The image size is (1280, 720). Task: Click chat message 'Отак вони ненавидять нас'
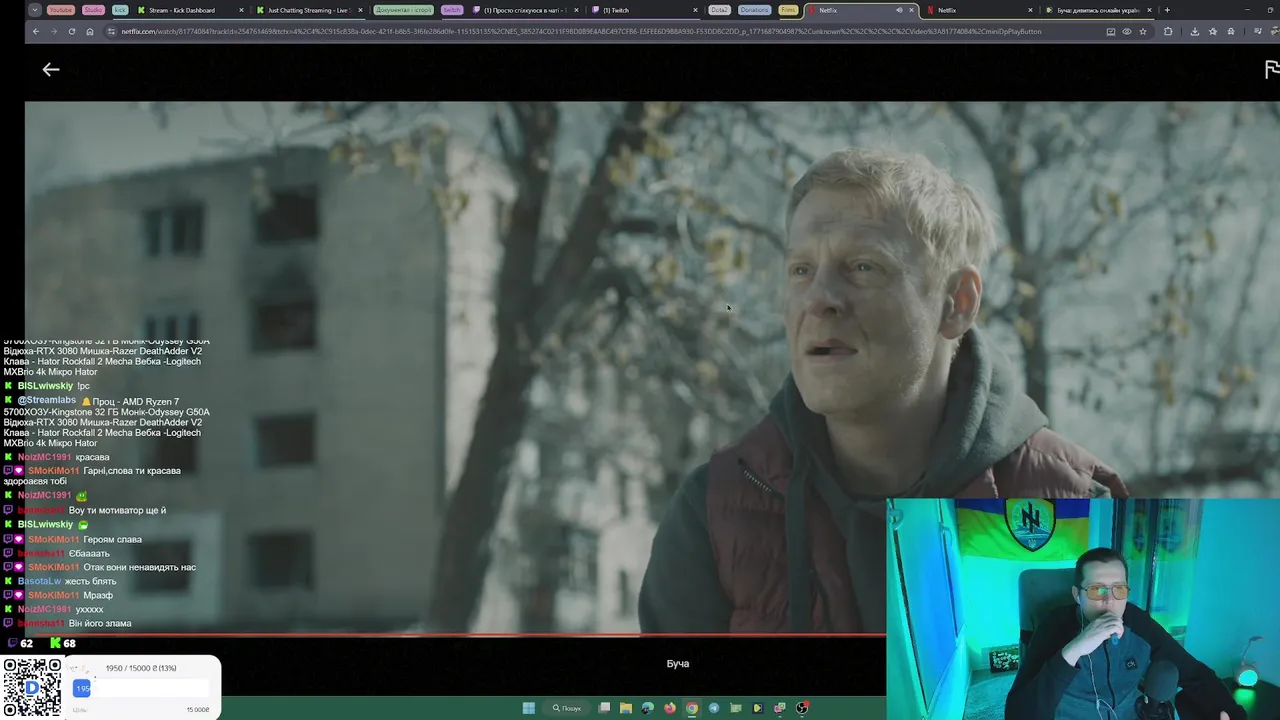point(139,567)
